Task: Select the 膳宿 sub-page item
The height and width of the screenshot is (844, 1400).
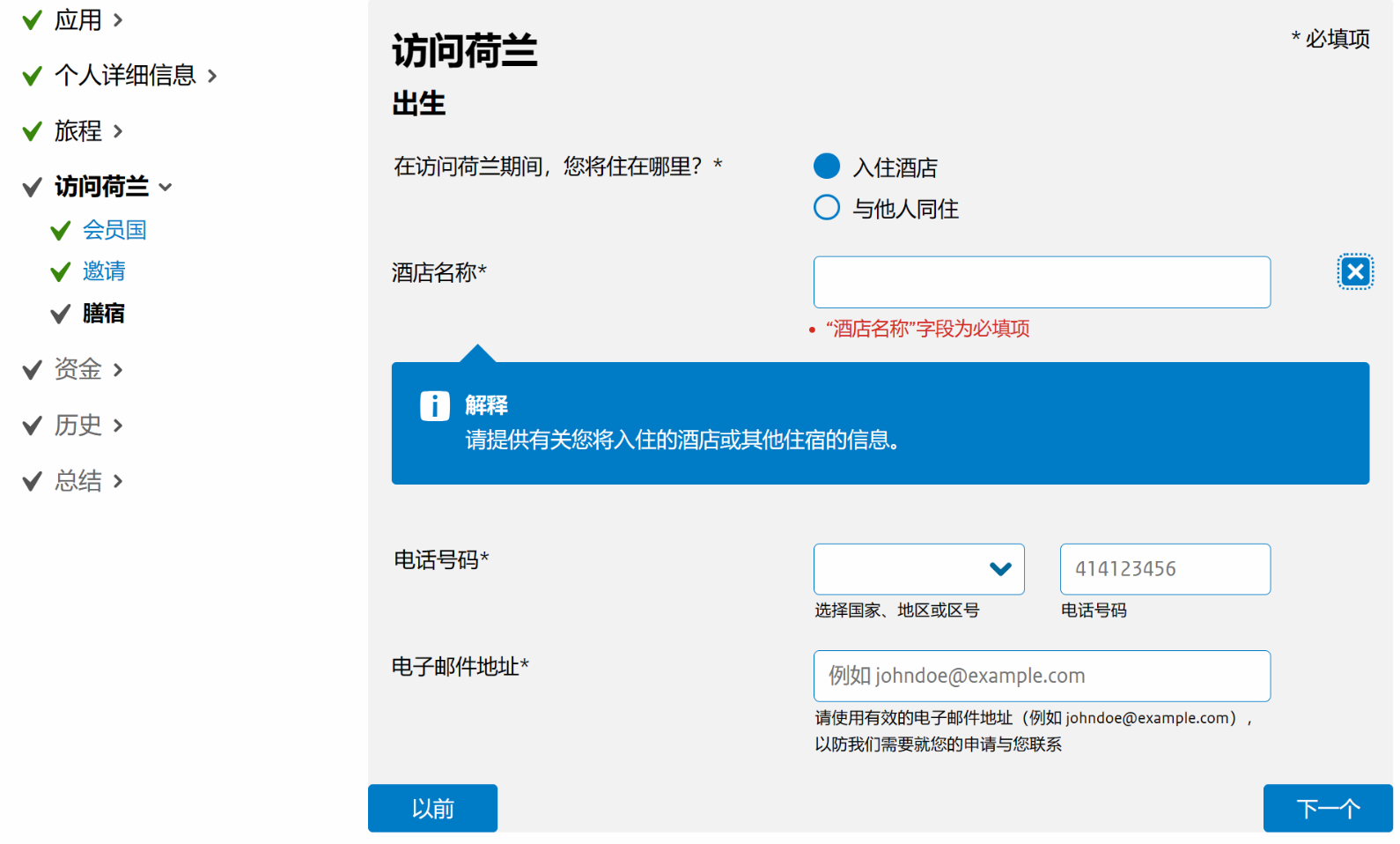Action: coord(104,314)
